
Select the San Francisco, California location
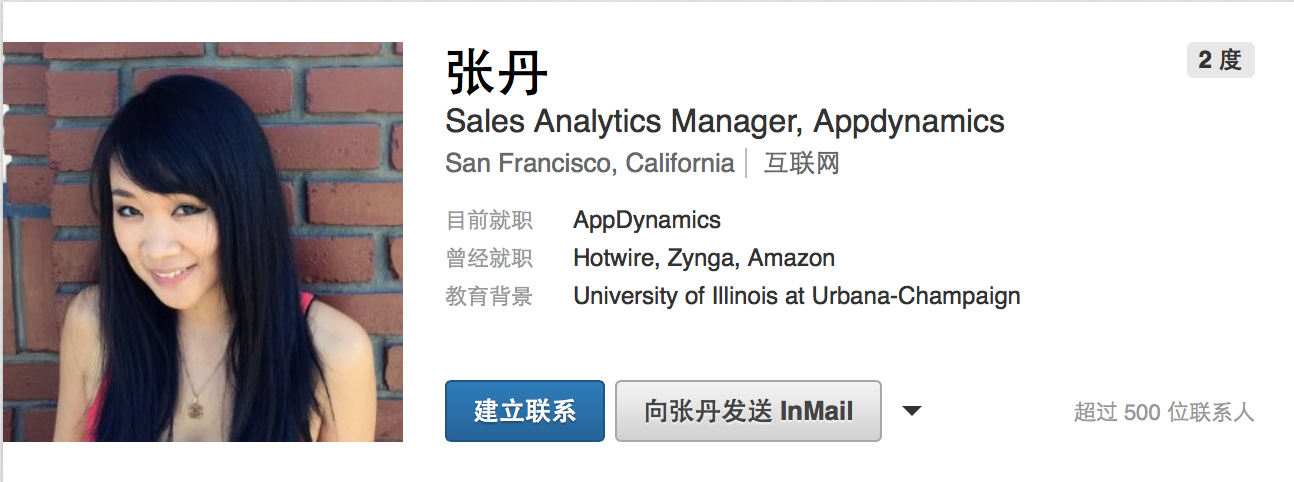[589, 163]
